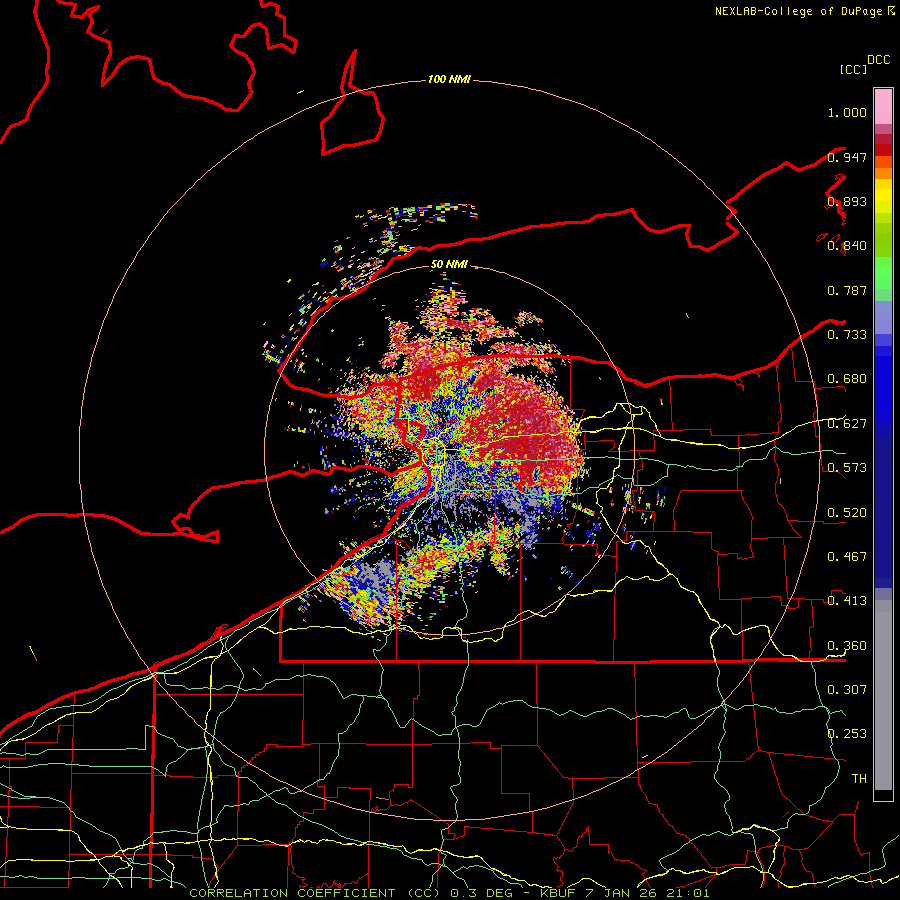
Task: Click the 50 NMI range ring label
Action: [x=449, y=265]
